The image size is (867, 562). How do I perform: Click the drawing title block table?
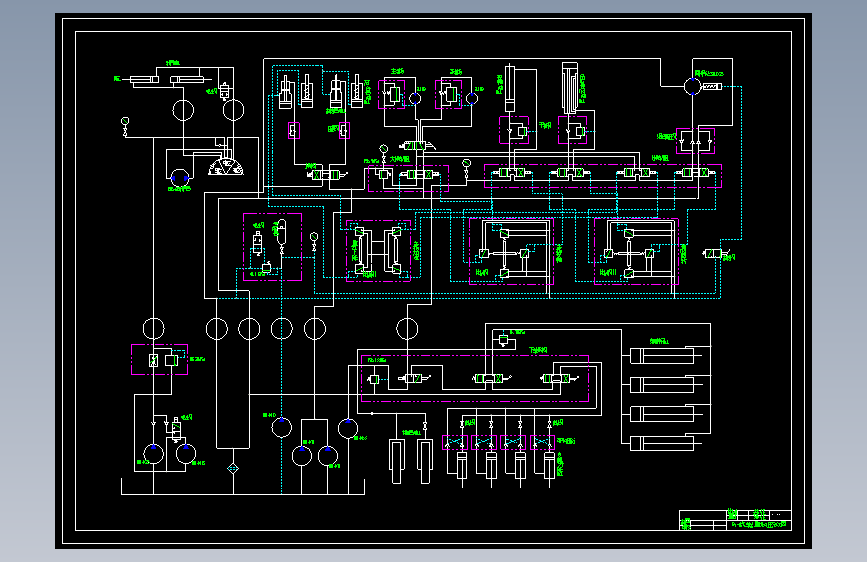[735, 520]
